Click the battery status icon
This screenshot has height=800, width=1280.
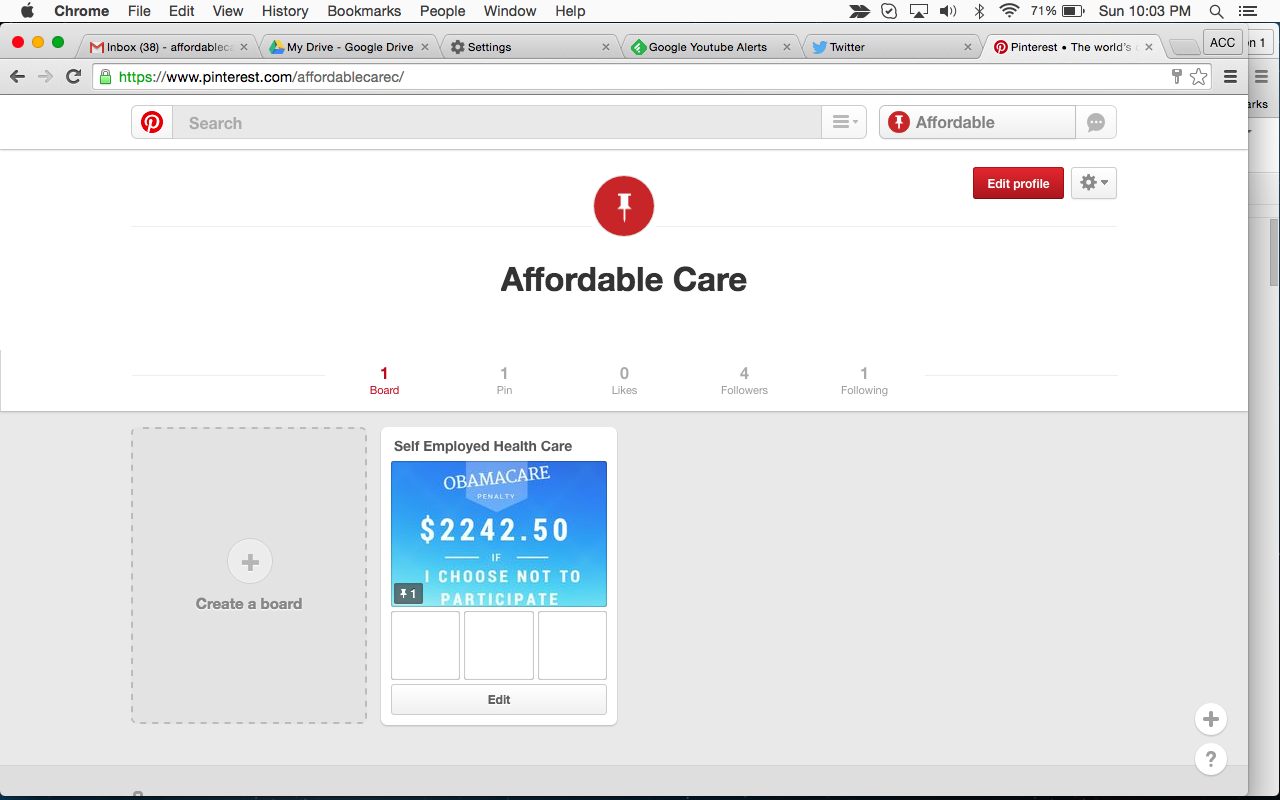pyautogui.click(x=1073, y=11)
